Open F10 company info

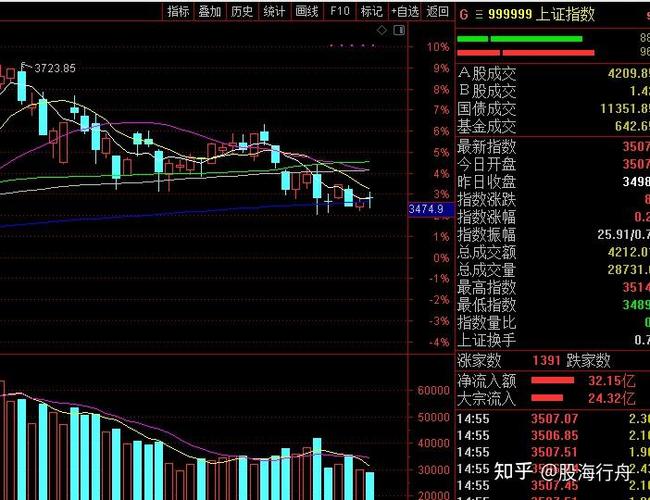pyautogui.click(x=340, y=12)
